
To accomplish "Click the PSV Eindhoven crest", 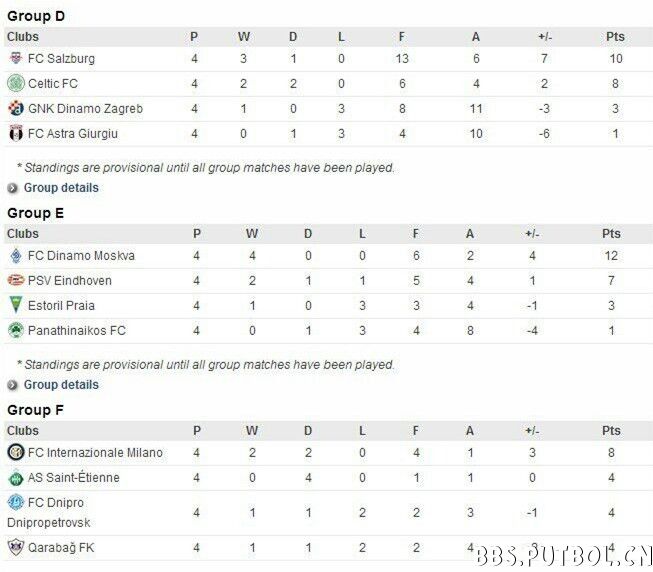I will coord(16,280).
